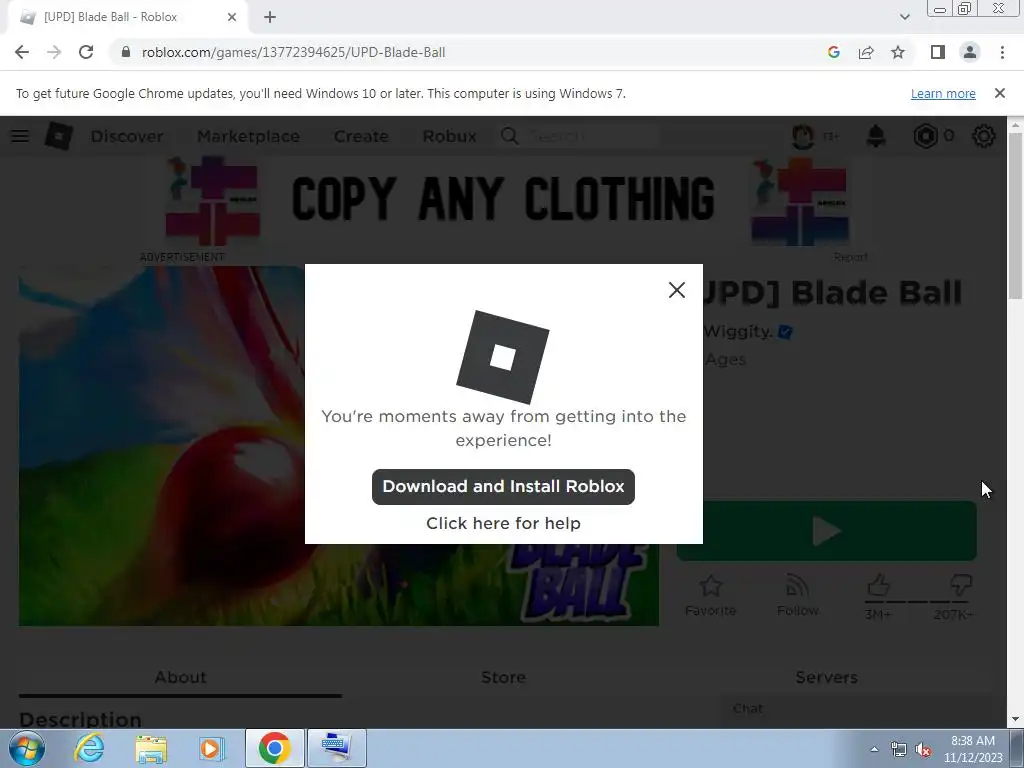Click Download and Install Roblox button
The height and width of the screenshot is (768, 1024).
pos(503,487)
